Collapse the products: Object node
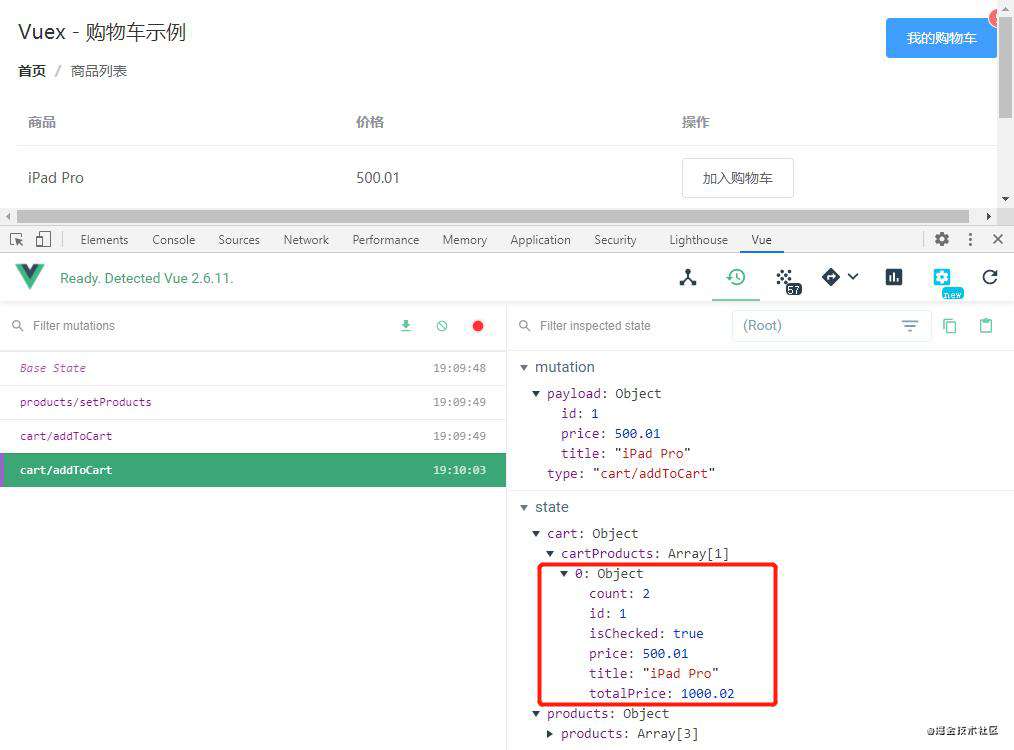This screenshot has height=750, width=1014. click(535, 714)
